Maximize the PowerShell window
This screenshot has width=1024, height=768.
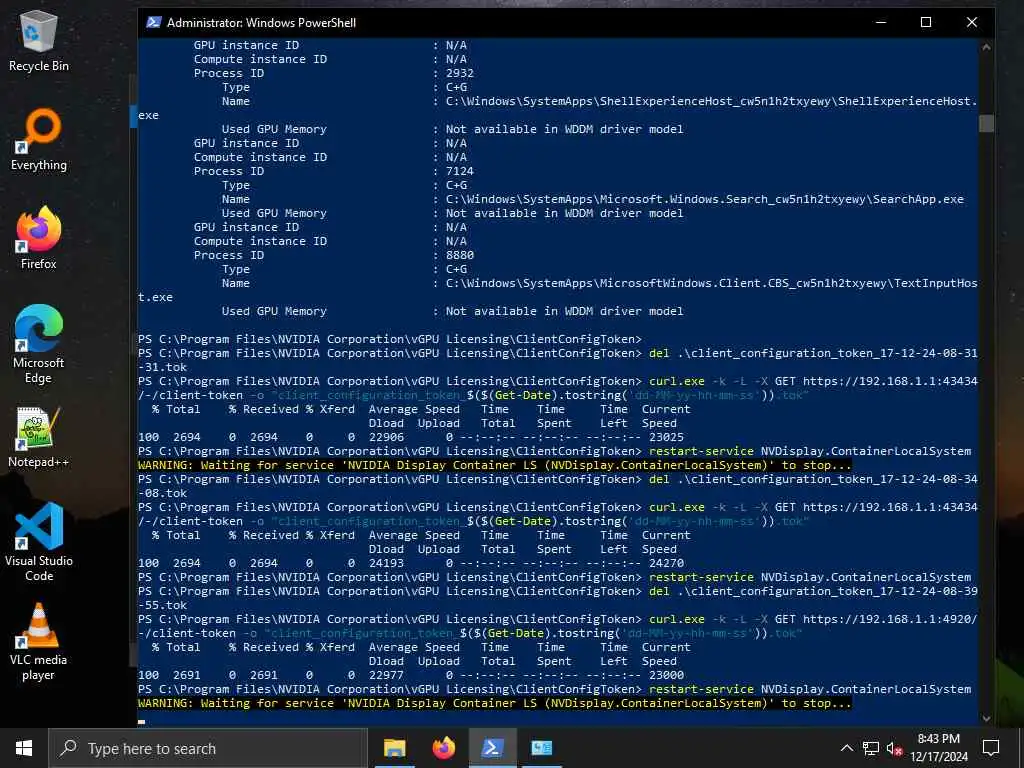[926, 22]
